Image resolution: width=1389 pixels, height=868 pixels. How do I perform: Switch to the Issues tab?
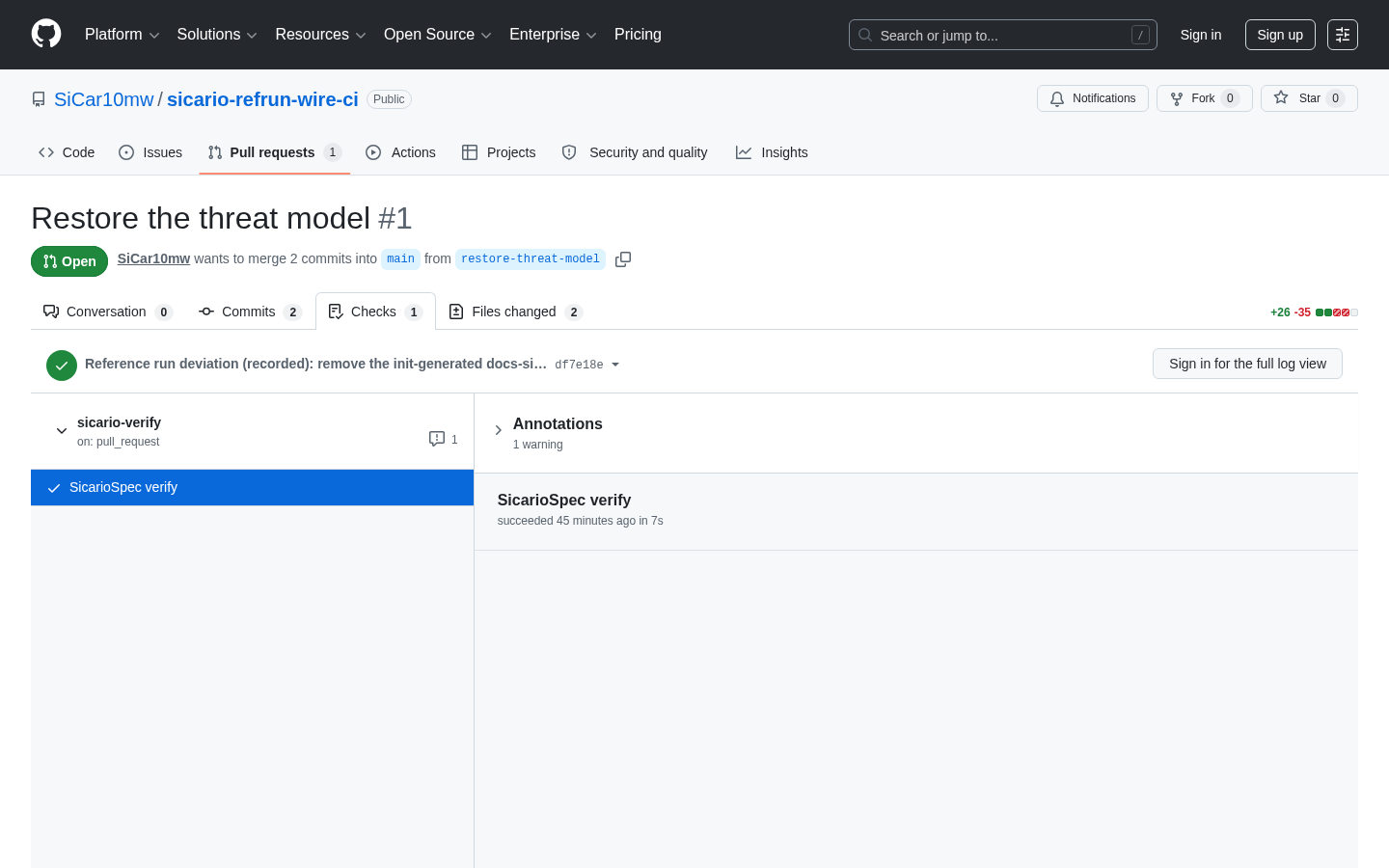coord(150,152)
